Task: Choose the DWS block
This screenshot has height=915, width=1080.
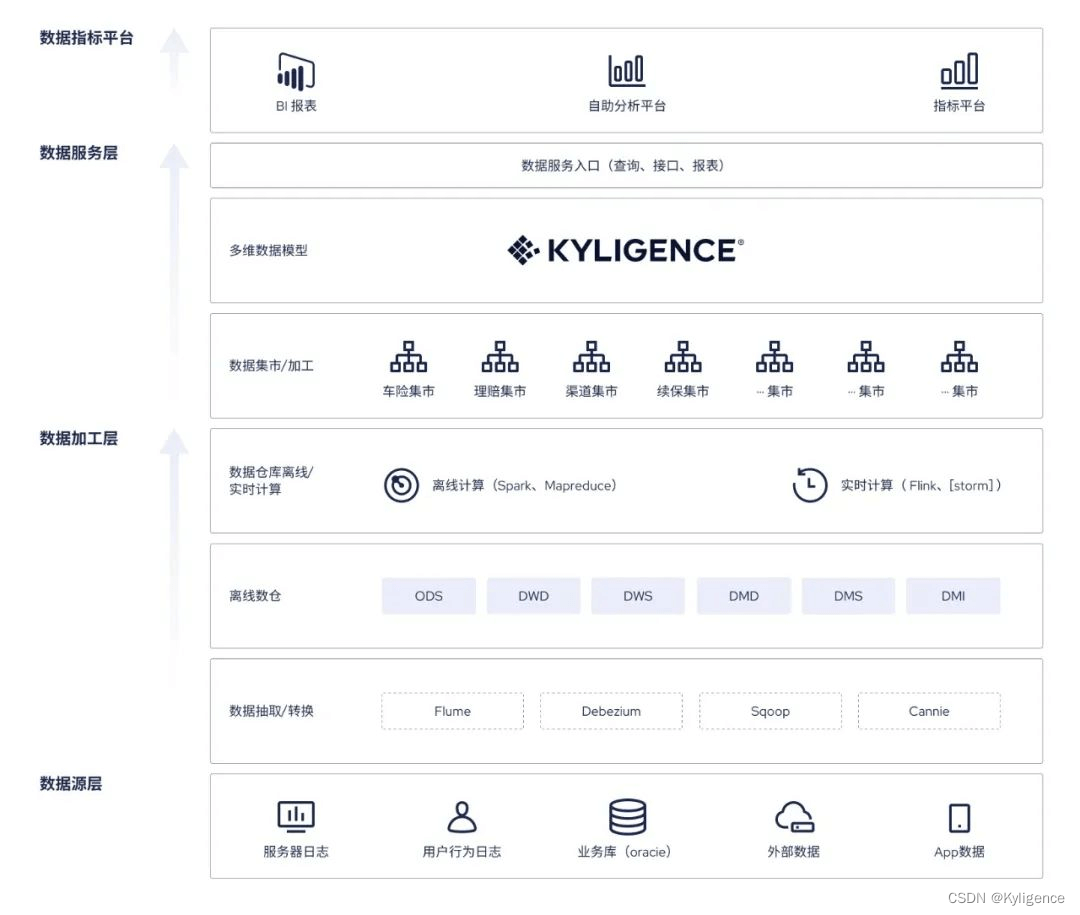Action: point(638,596)
